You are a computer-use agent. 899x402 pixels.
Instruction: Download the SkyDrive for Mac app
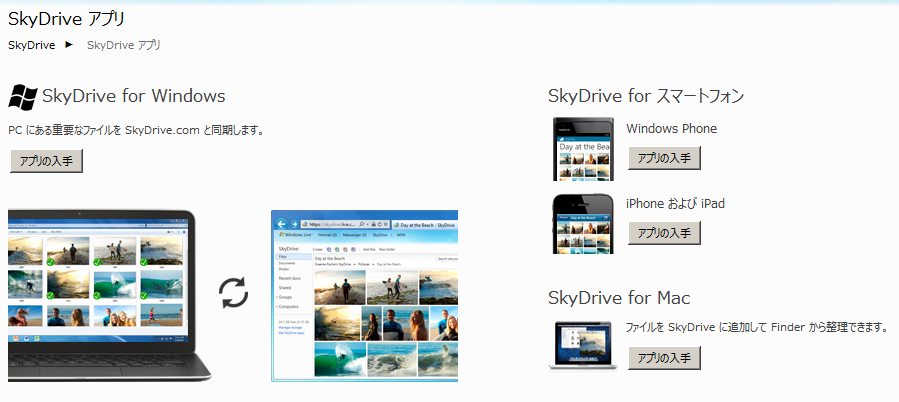[x=664, y=358]
